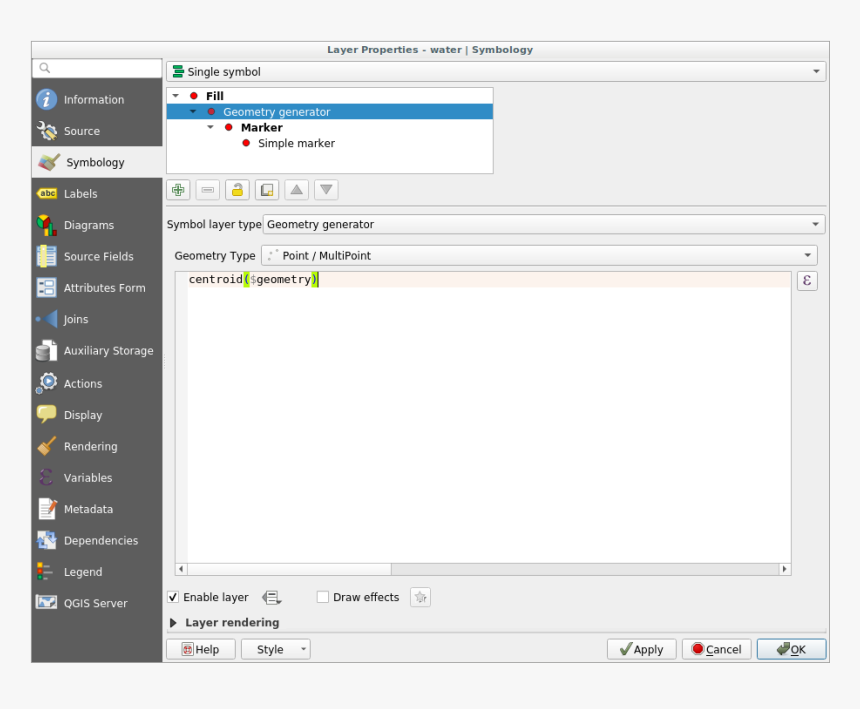Open the Attributes Form tab

coord(104,288)
